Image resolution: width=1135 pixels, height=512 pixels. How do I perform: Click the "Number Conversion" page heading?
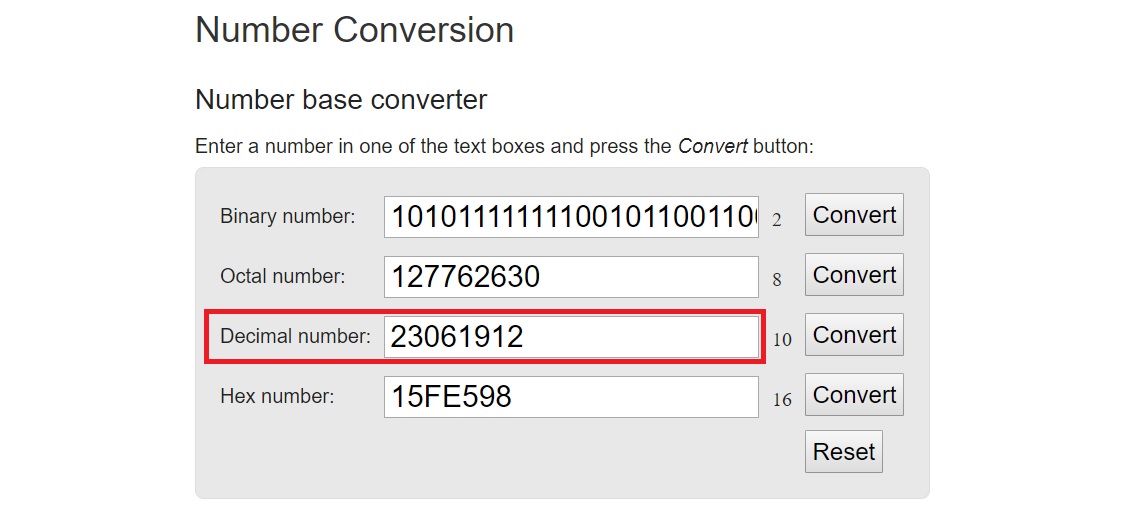click(x=354, y=30)
